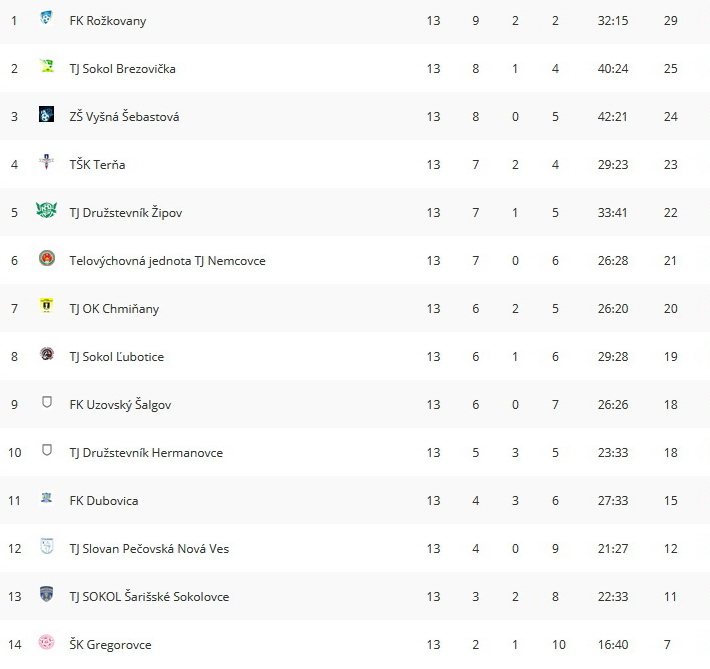Open the FK Dubovica team link
The height and width of the screenshot is (669, 710).
pos(104,501)
